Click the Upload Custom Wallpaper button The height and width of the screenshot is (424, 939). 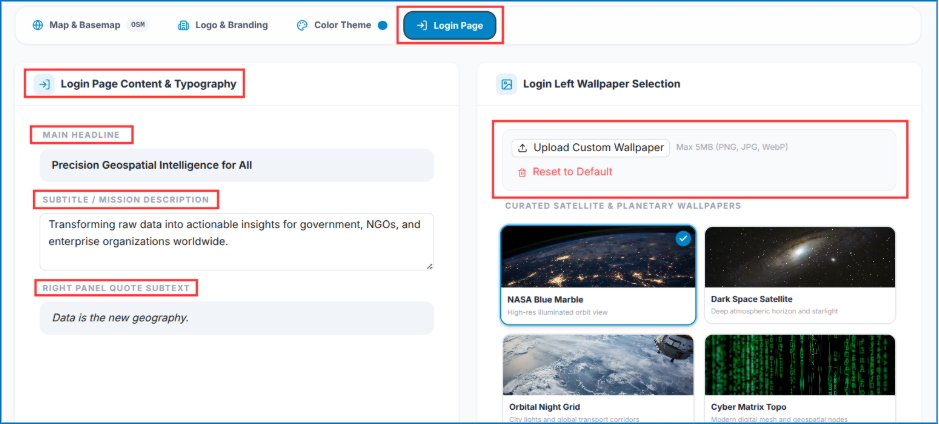(x=590, y=147)
